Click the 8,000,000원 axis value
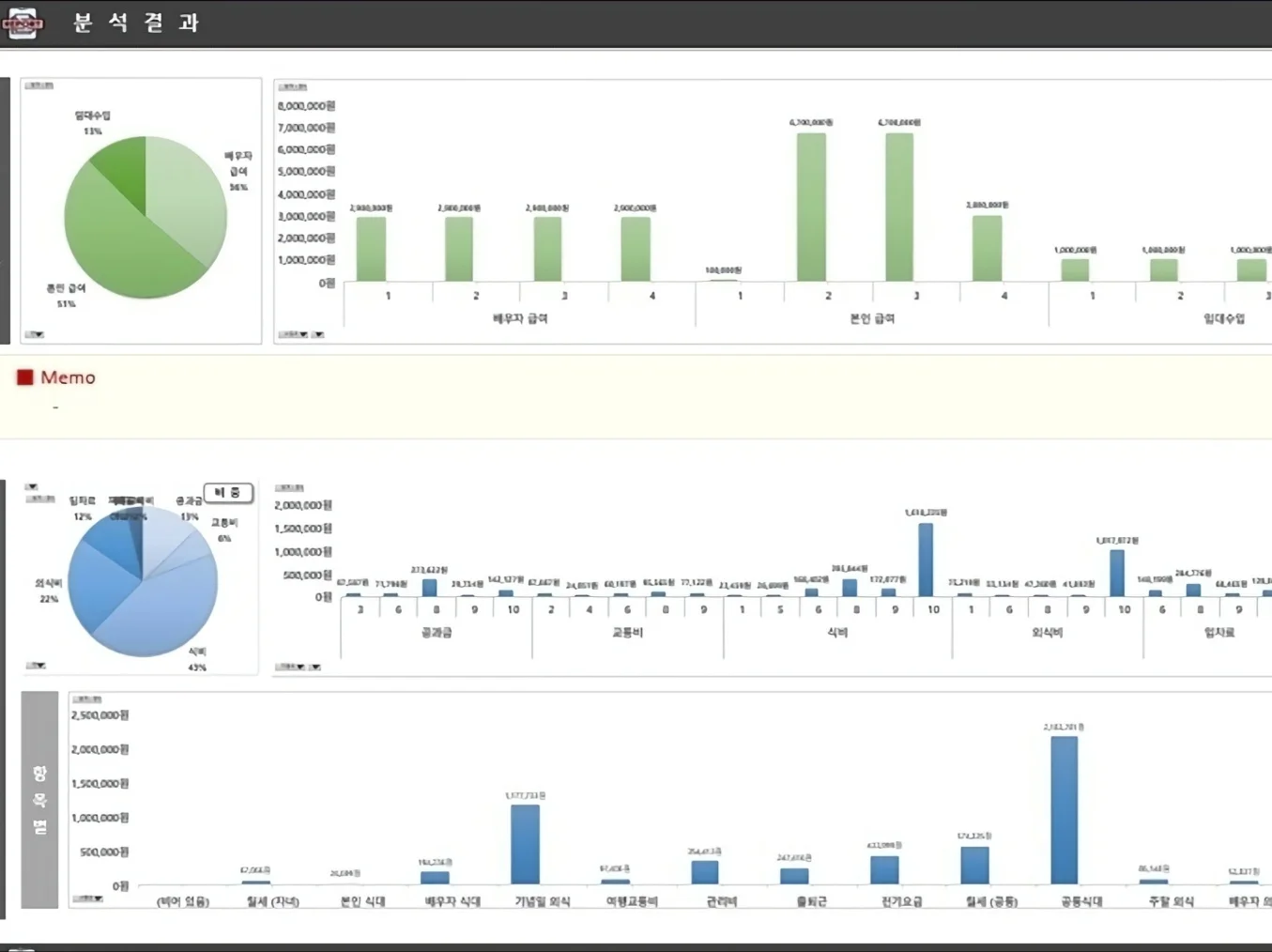 click(306, 106)
